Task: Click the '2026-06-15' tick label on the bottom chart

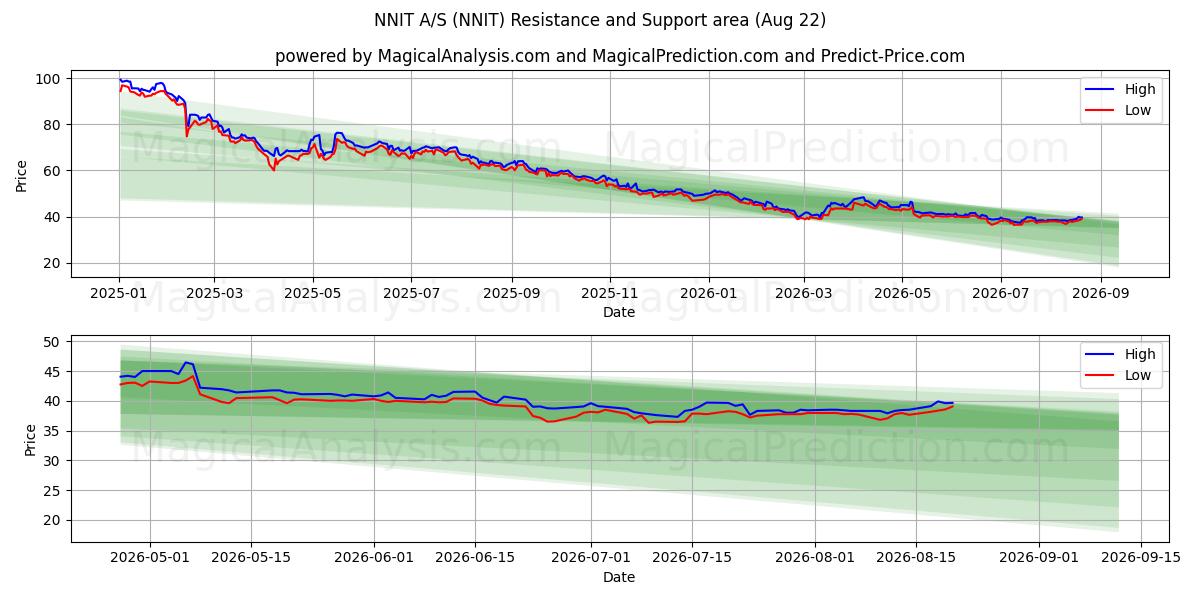Action: pyautogui.click(x=475, y=558)
